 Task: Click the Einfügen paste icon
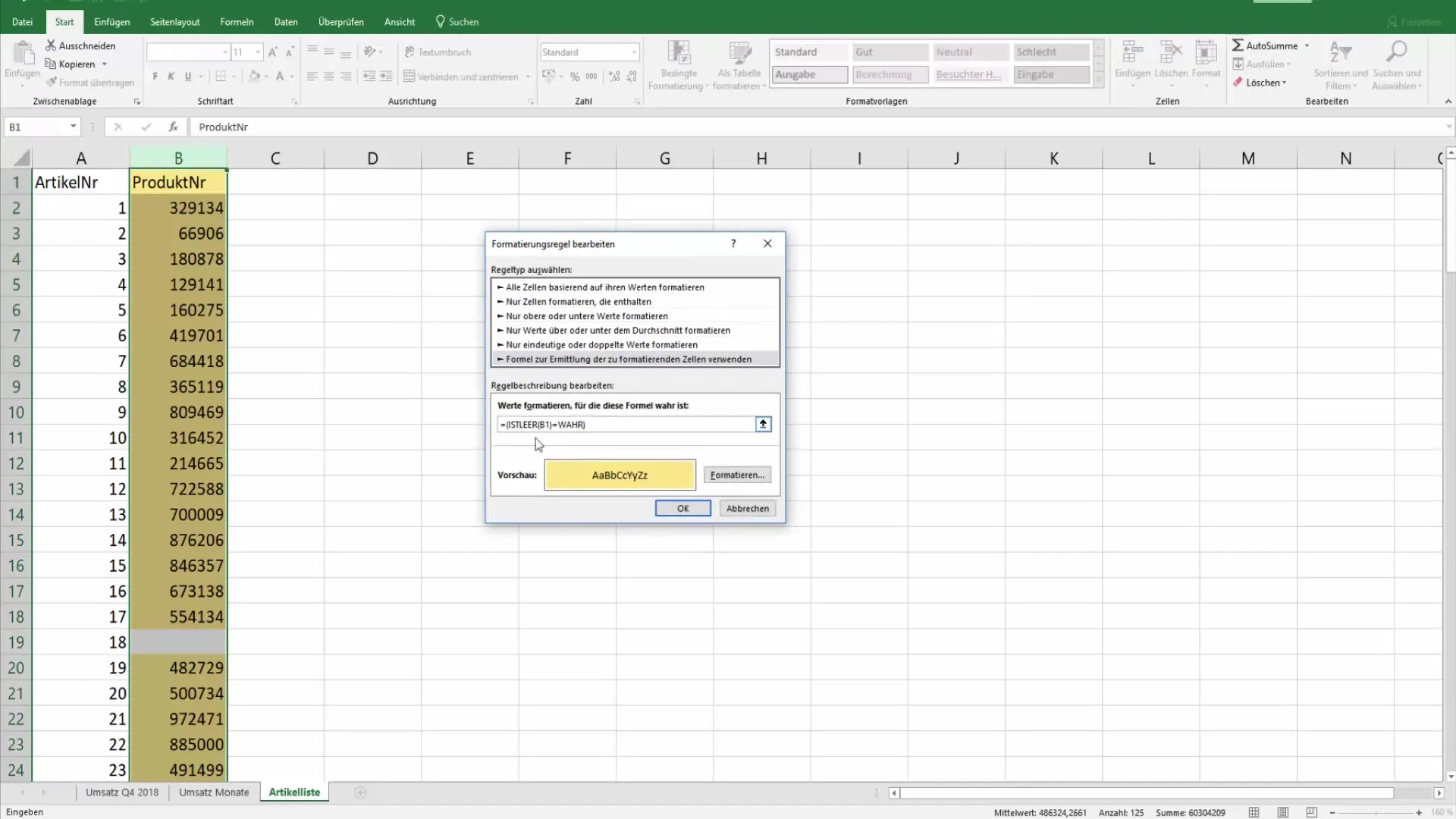pos(23,53)
